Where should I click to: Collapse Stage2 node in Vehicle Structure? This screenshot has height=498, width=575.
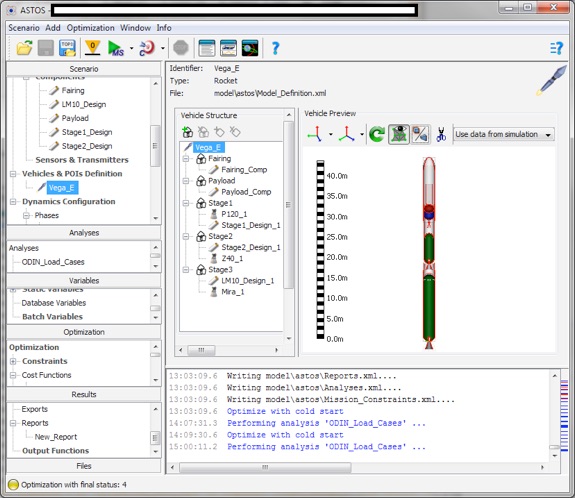pos(186,237)
